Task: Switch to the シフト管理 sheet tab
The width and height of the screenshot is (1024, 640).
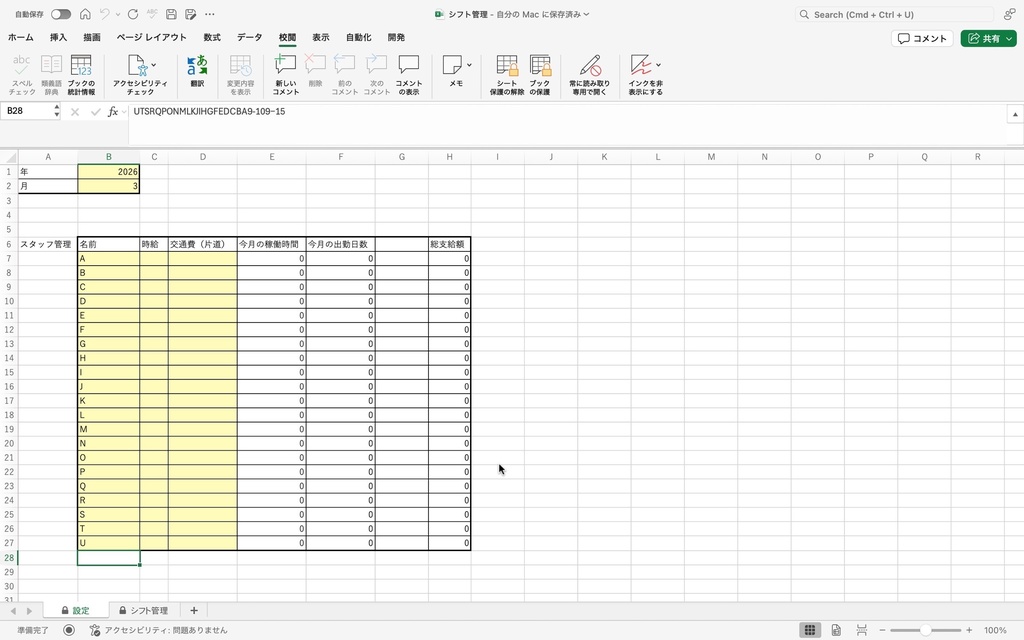Action: 144,611
